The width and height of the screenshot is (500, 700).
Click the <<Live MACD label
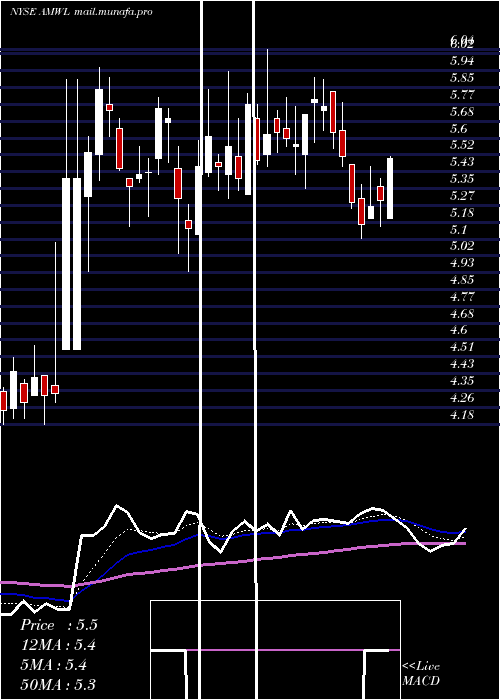tap(421, 674)
